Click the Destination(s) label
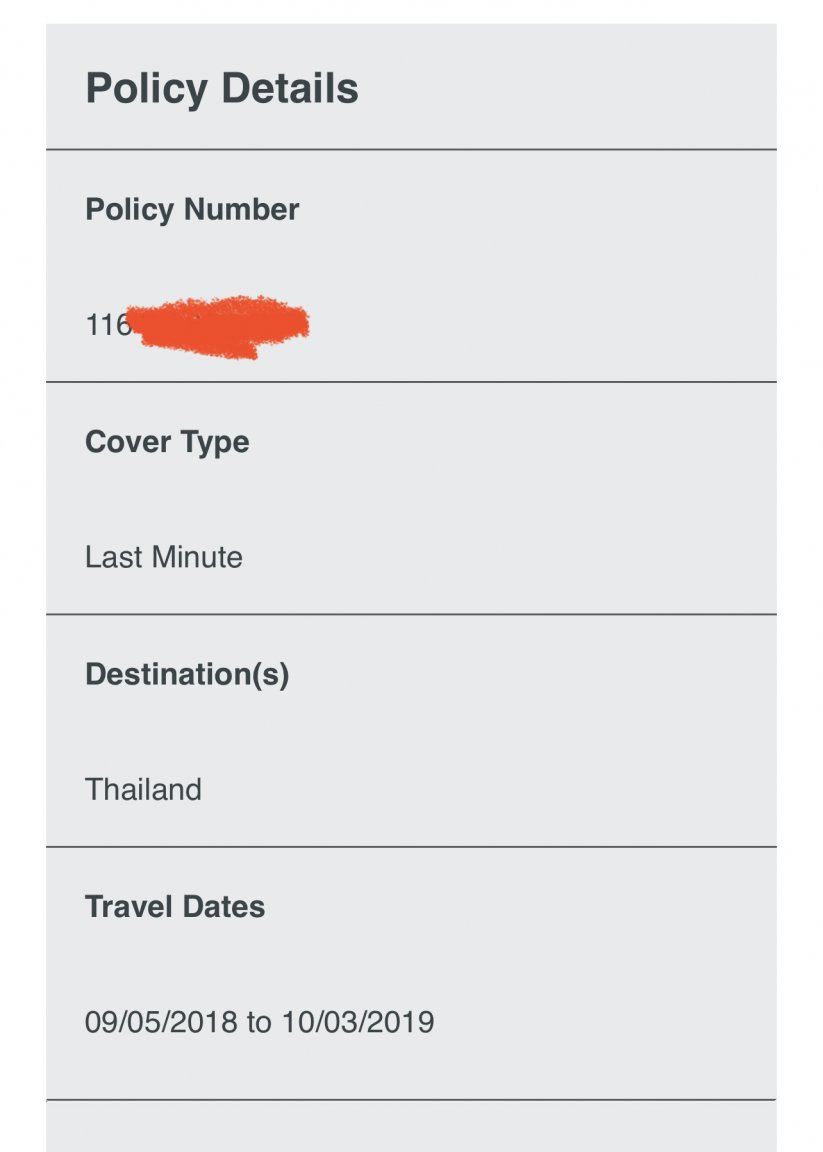The width and height of the screenshot is (823, 1152). click(x=187, y=674)
